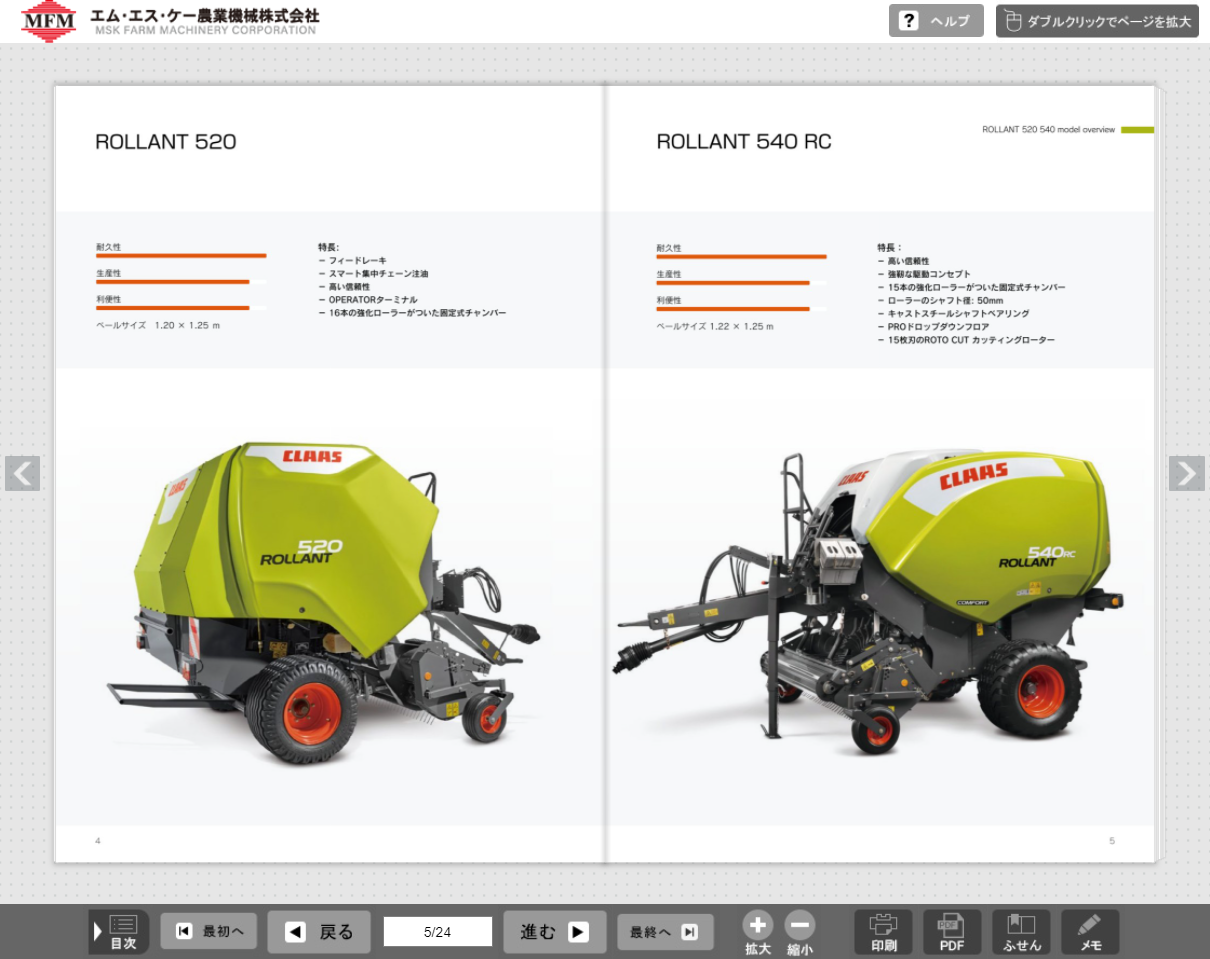Go back one page with 戻る
The width and height of the screenshot is (1210, 959).
pos(319,932)
